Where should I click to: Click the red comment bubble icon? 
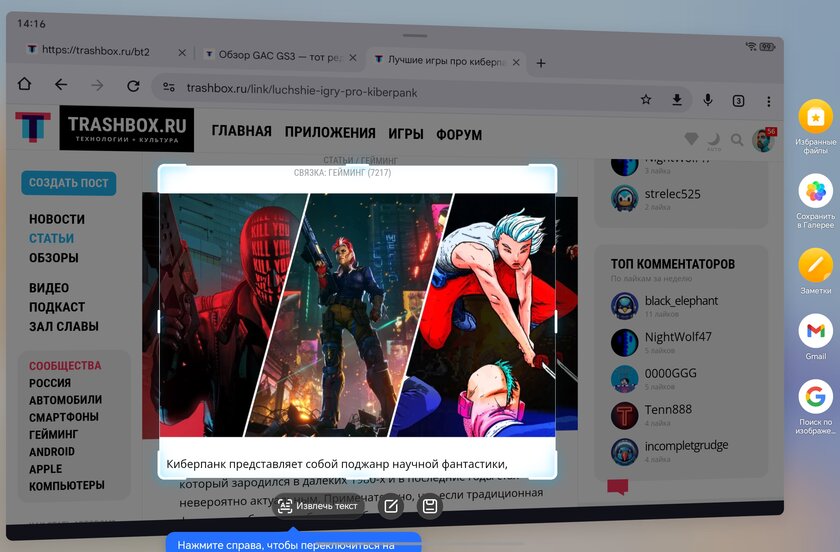618,487
